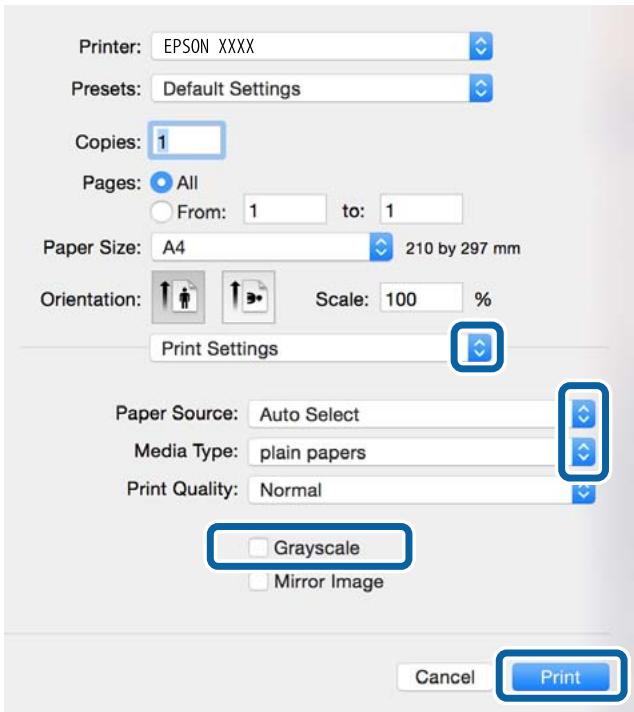The image size is (634, 712).
Task: Click the 'Paper Size:' label
Action: (92, 248)
